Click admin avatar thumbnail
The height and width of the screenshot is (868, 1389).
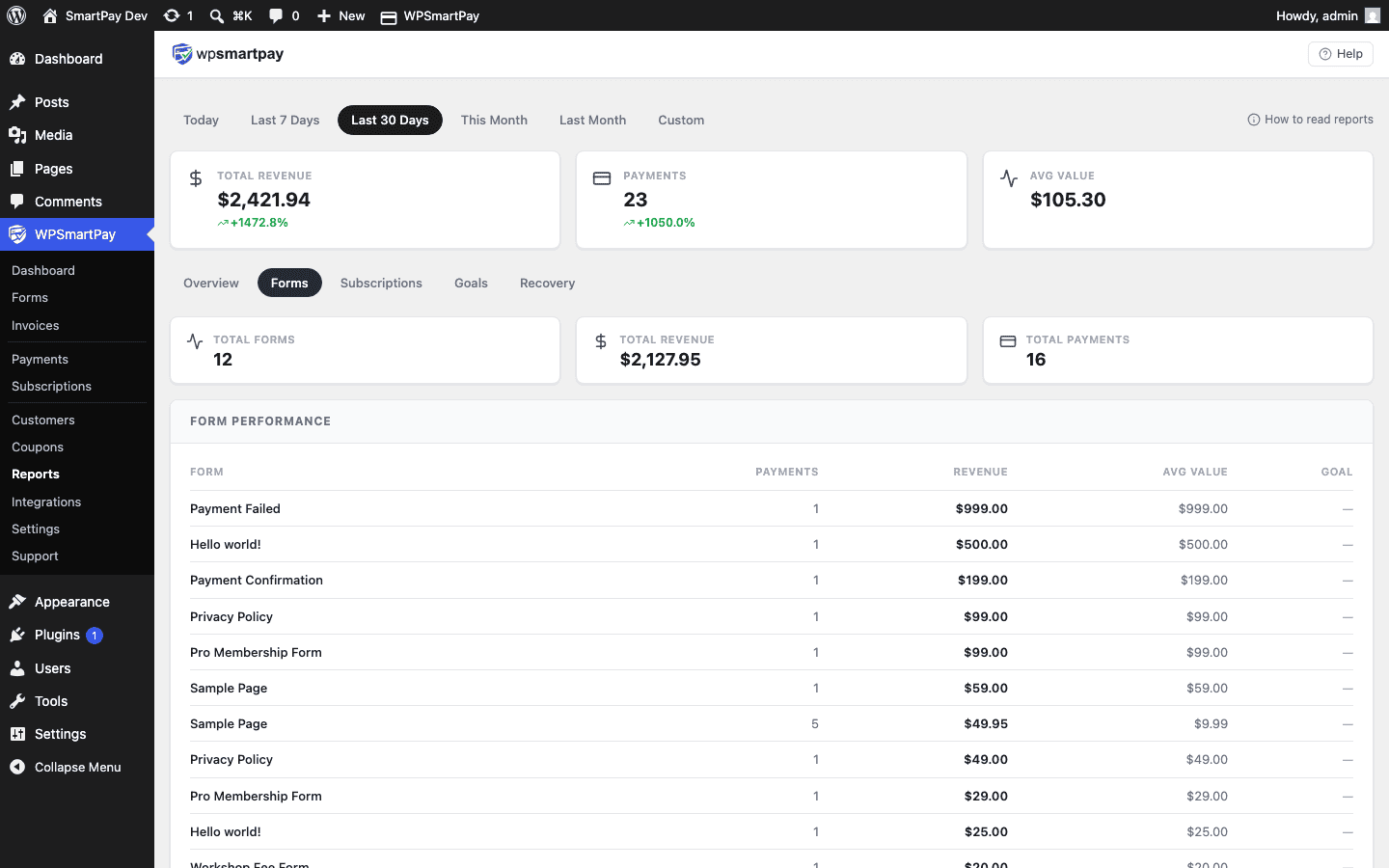coord(1373,15)
